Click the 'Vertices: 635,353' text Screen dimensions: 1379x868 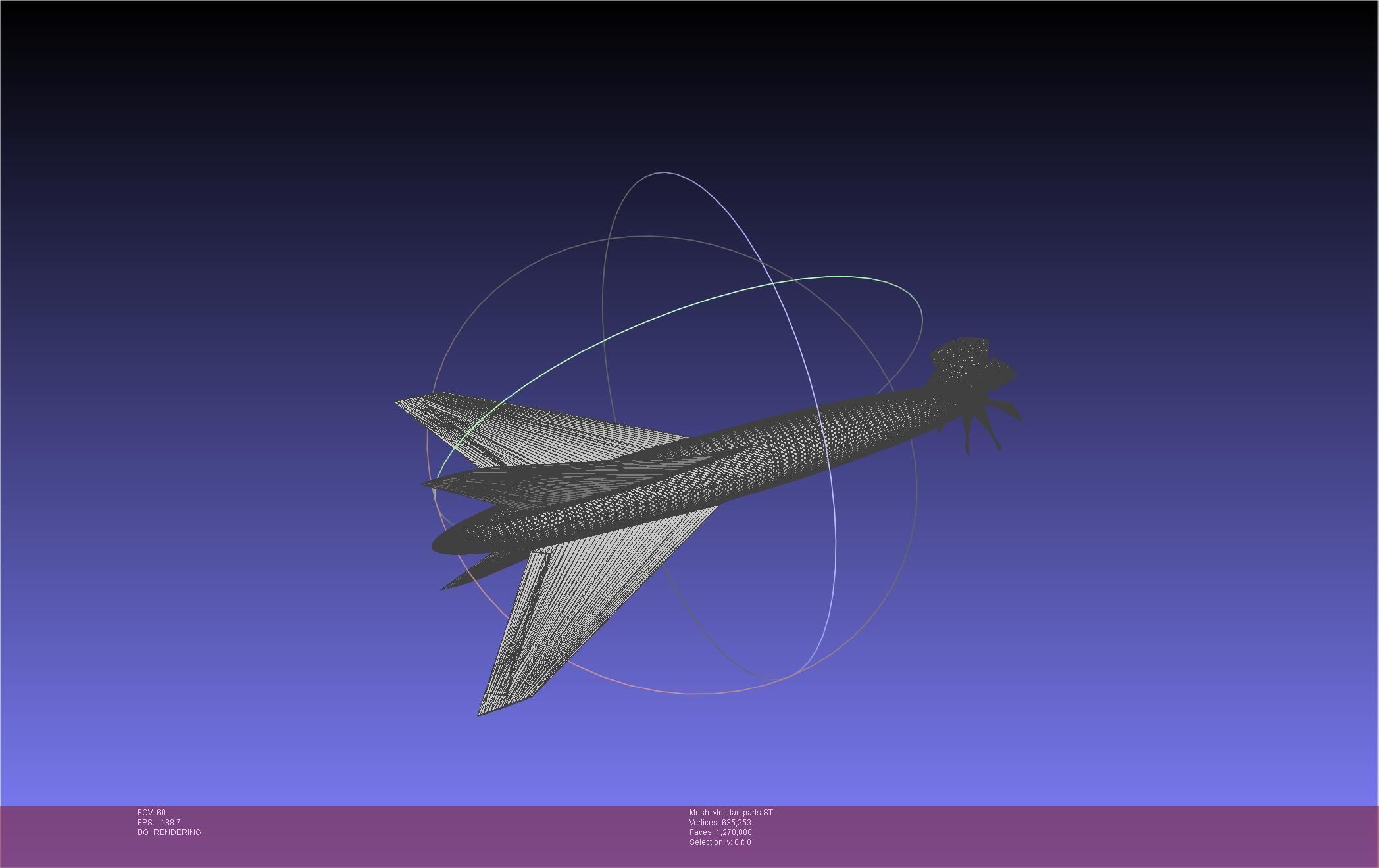pyautogui.click(x=720, y=823)
